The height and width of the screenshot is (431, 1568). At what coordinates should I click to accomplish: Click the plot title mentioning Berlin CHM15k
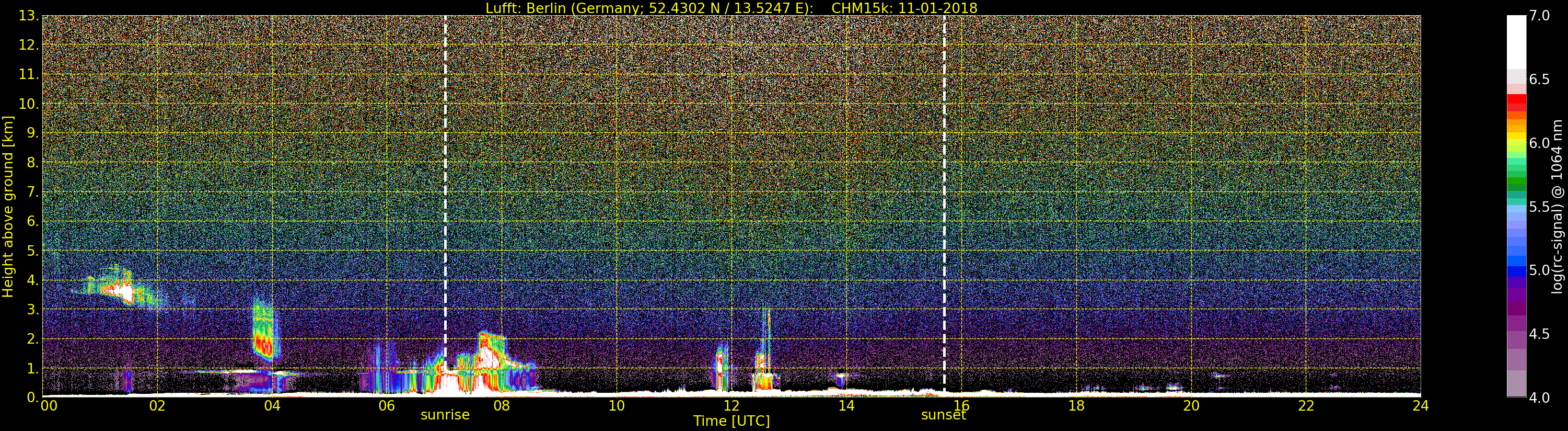[x=731, y=8]
